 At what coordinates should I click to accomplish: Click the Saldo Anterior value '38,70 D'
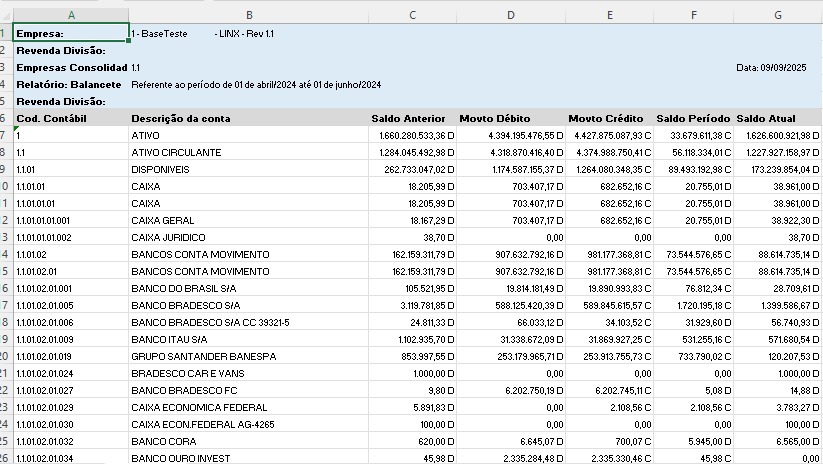pos(413,237)
